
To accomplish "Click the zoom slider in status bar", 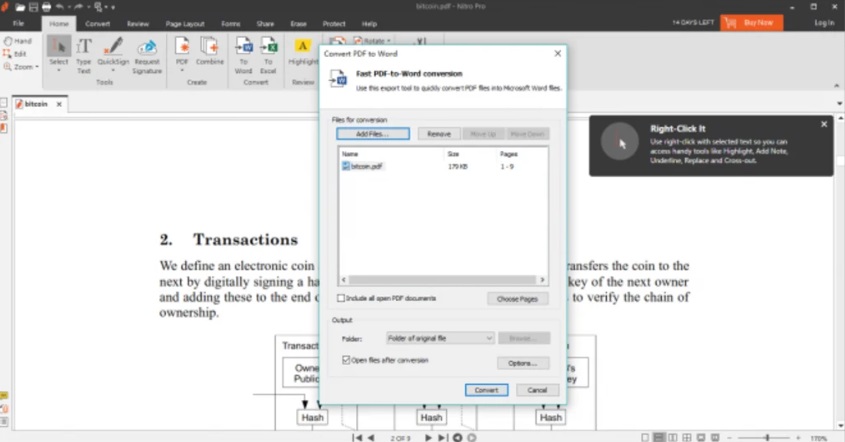I will tap(766, 437).
